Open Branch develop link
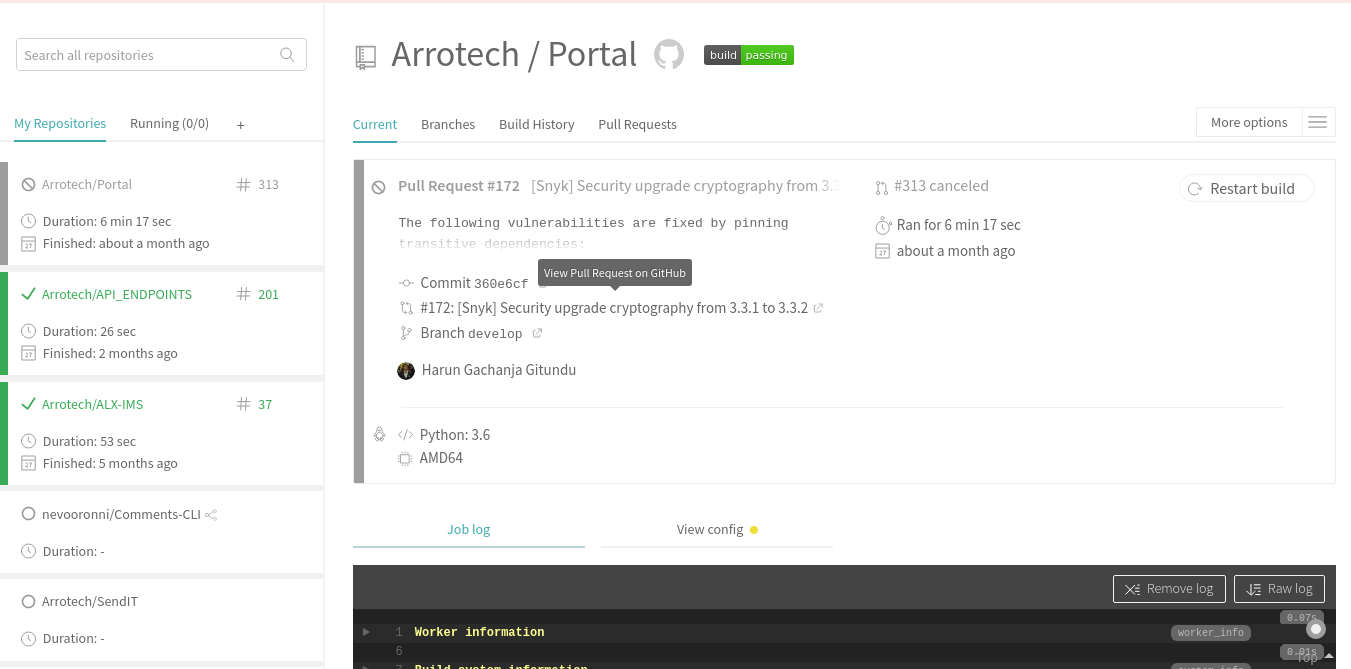Screen dimensions: 1351x669 click(x=471, y=333)
